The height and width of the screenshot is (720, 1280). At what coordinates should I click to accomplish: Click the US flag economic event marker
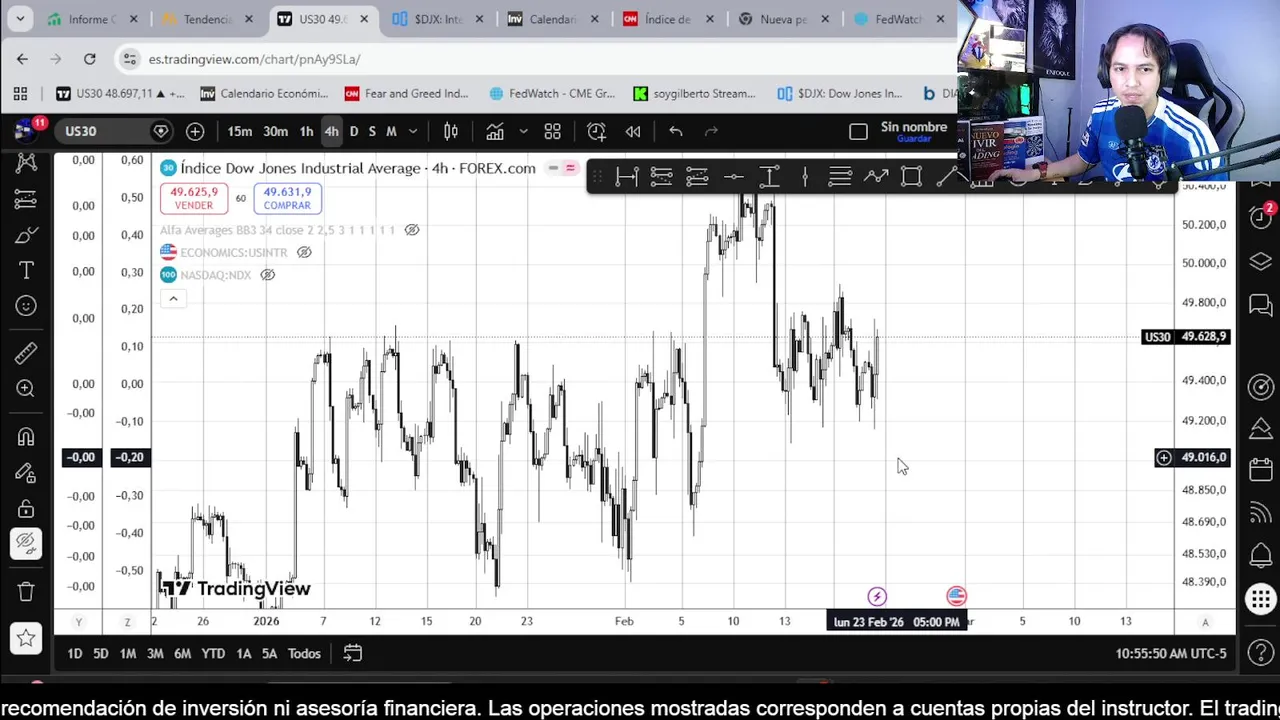tap(957, 596)
